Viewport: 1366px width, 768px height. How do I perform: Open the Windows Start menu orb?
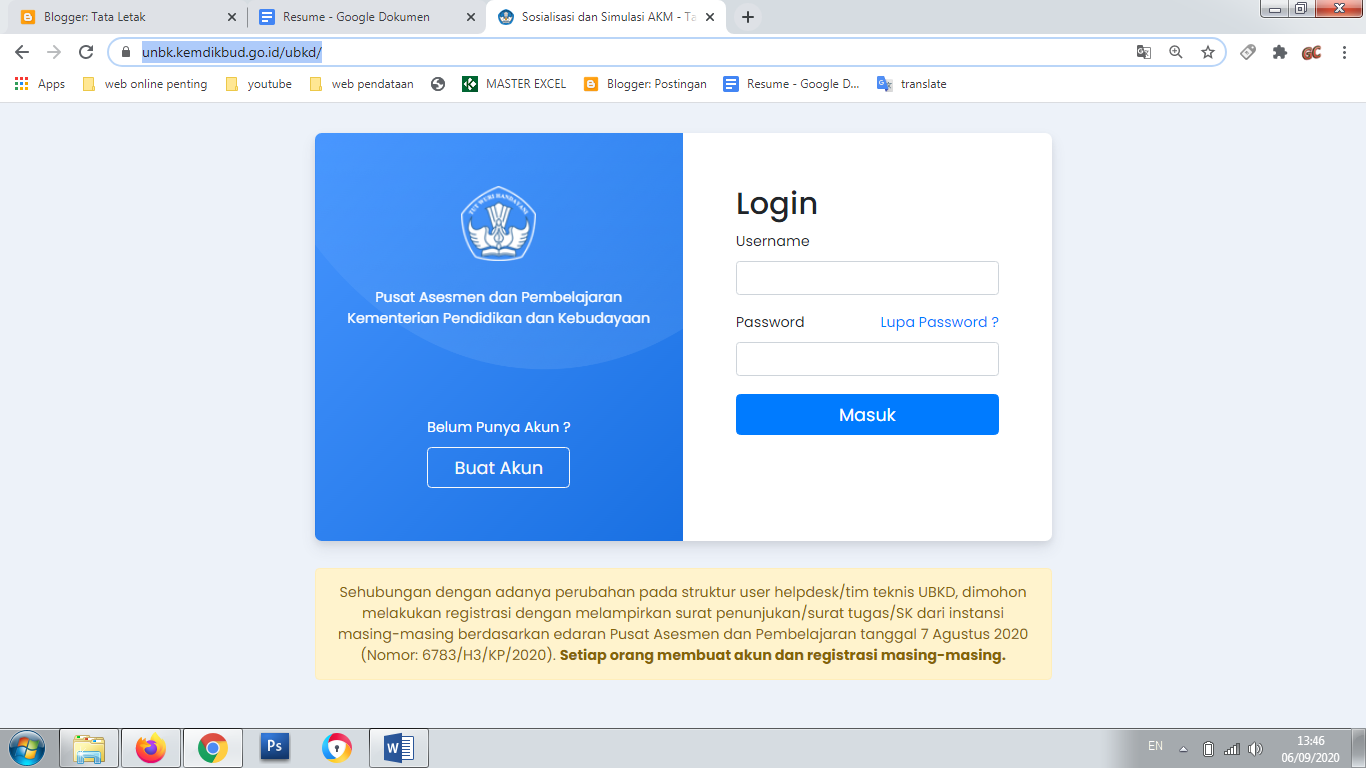(x=26, y=747)
